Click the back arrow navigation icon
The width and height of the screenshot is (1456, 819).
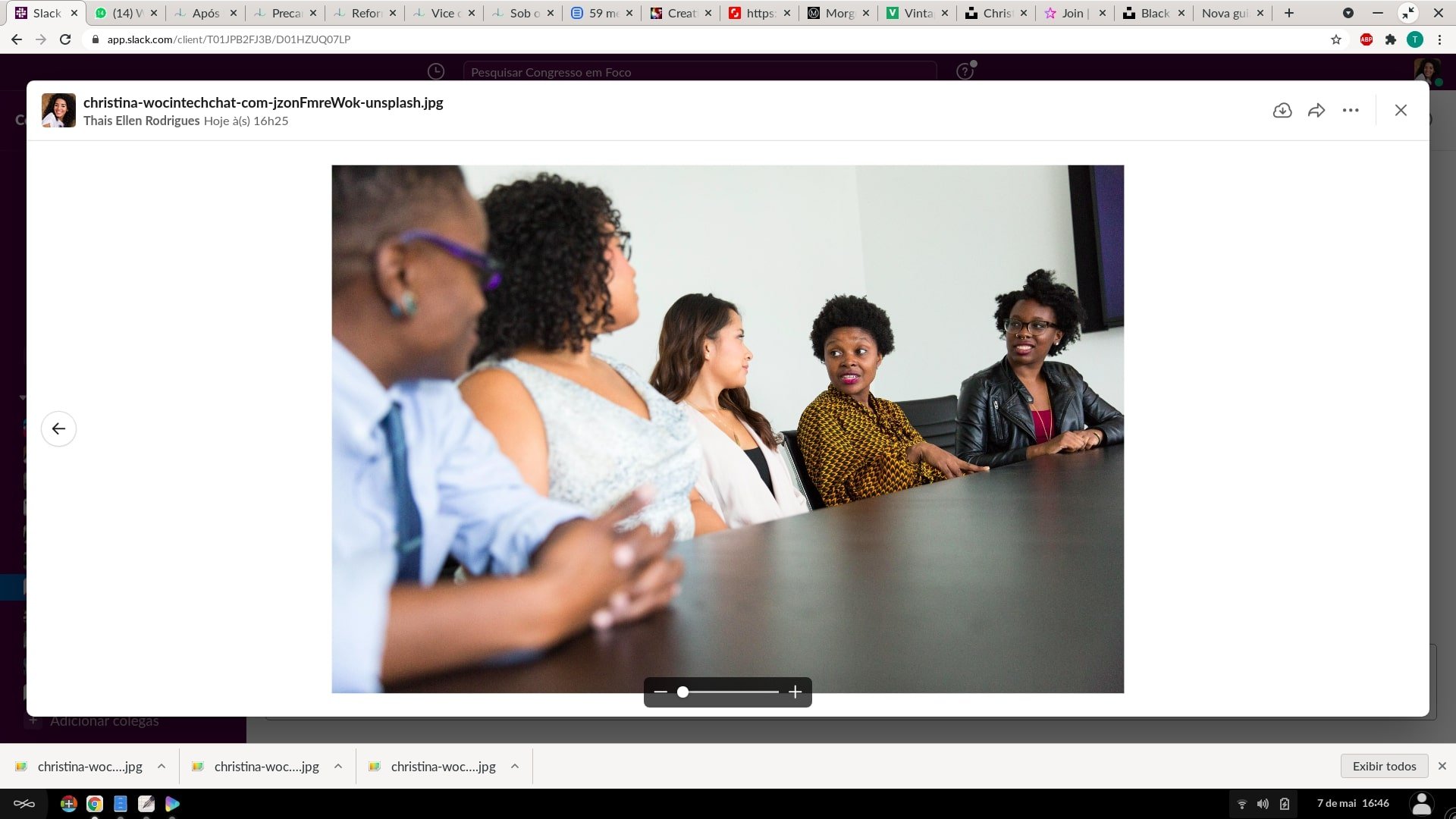tap(58, 428)
